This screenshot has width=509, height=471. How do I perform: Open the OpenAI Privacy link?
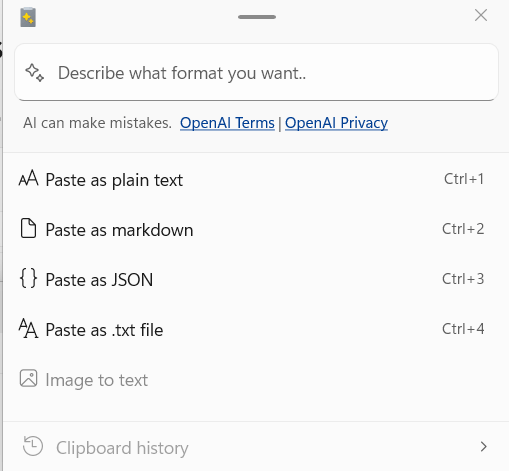point(336,123)
